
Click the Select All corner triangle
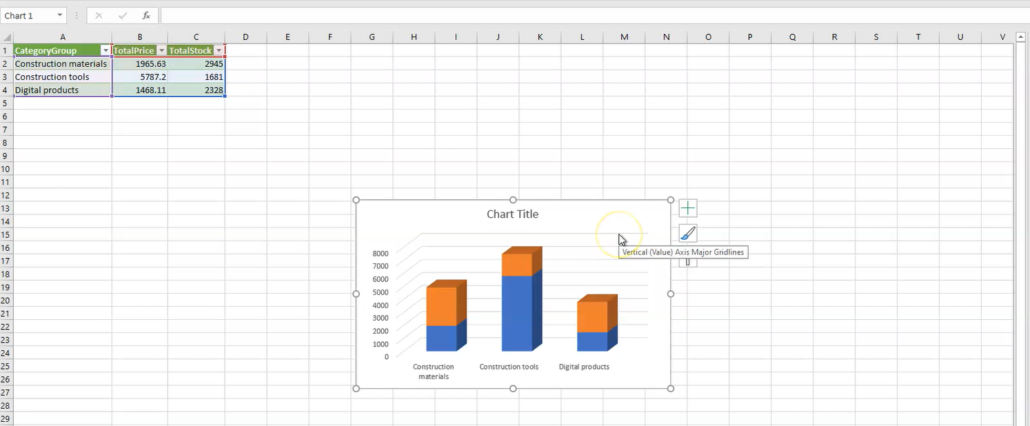pyautogui.click(x=6, y=37)
